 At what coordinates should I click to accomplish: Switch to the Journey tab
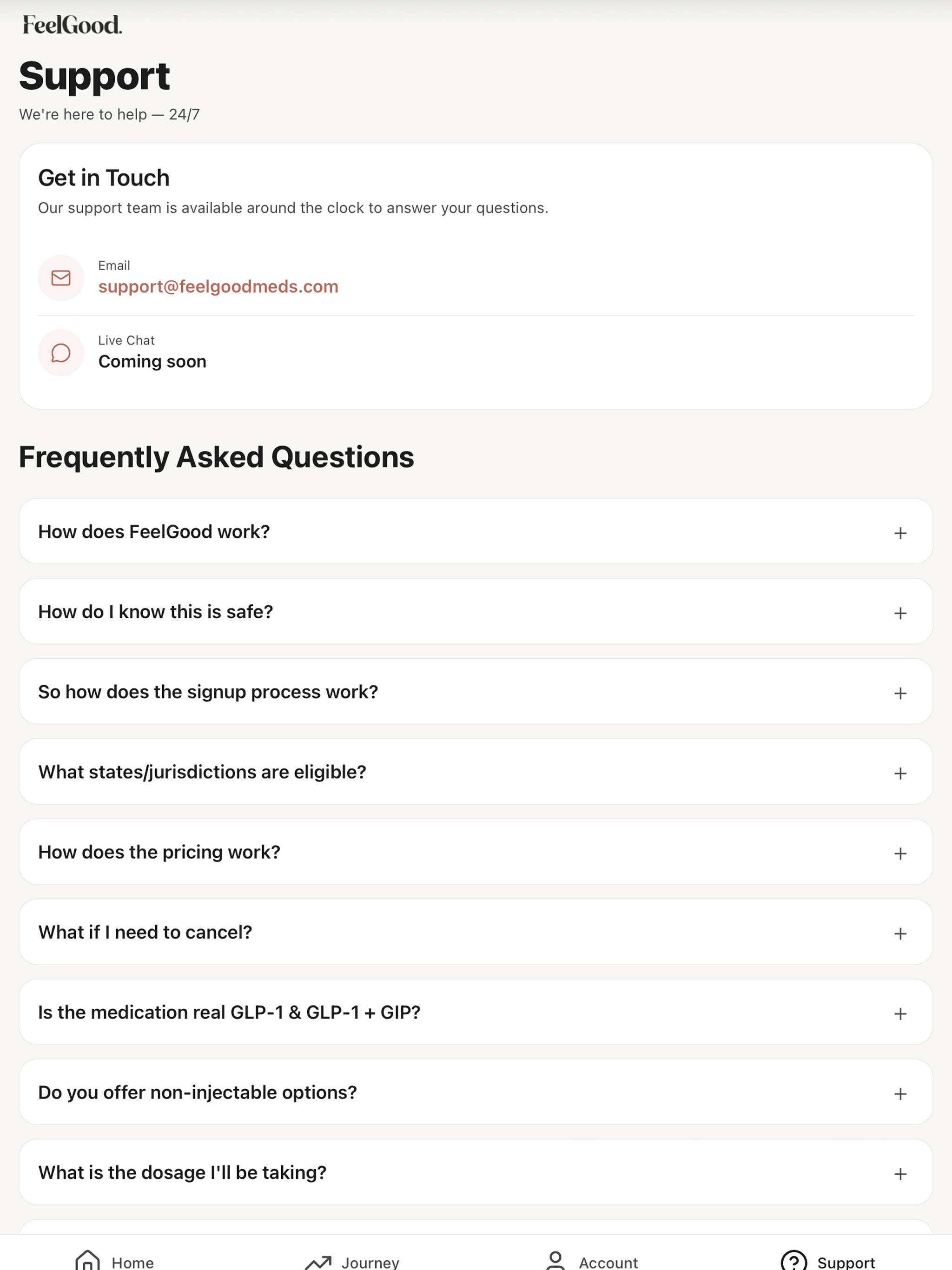click(x=352, y=1261)
